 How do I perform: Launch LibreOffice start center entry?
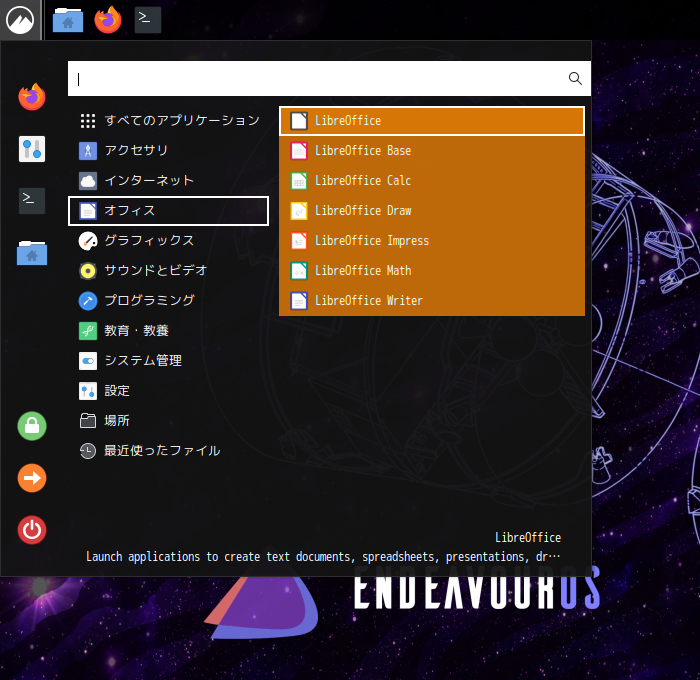point(432,121)
